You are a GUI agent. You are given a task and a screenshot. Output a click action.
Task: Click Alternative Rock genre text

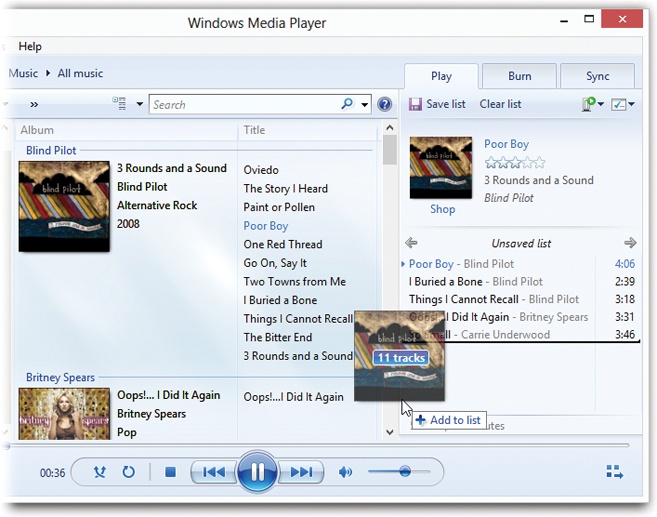click(157, 205)
